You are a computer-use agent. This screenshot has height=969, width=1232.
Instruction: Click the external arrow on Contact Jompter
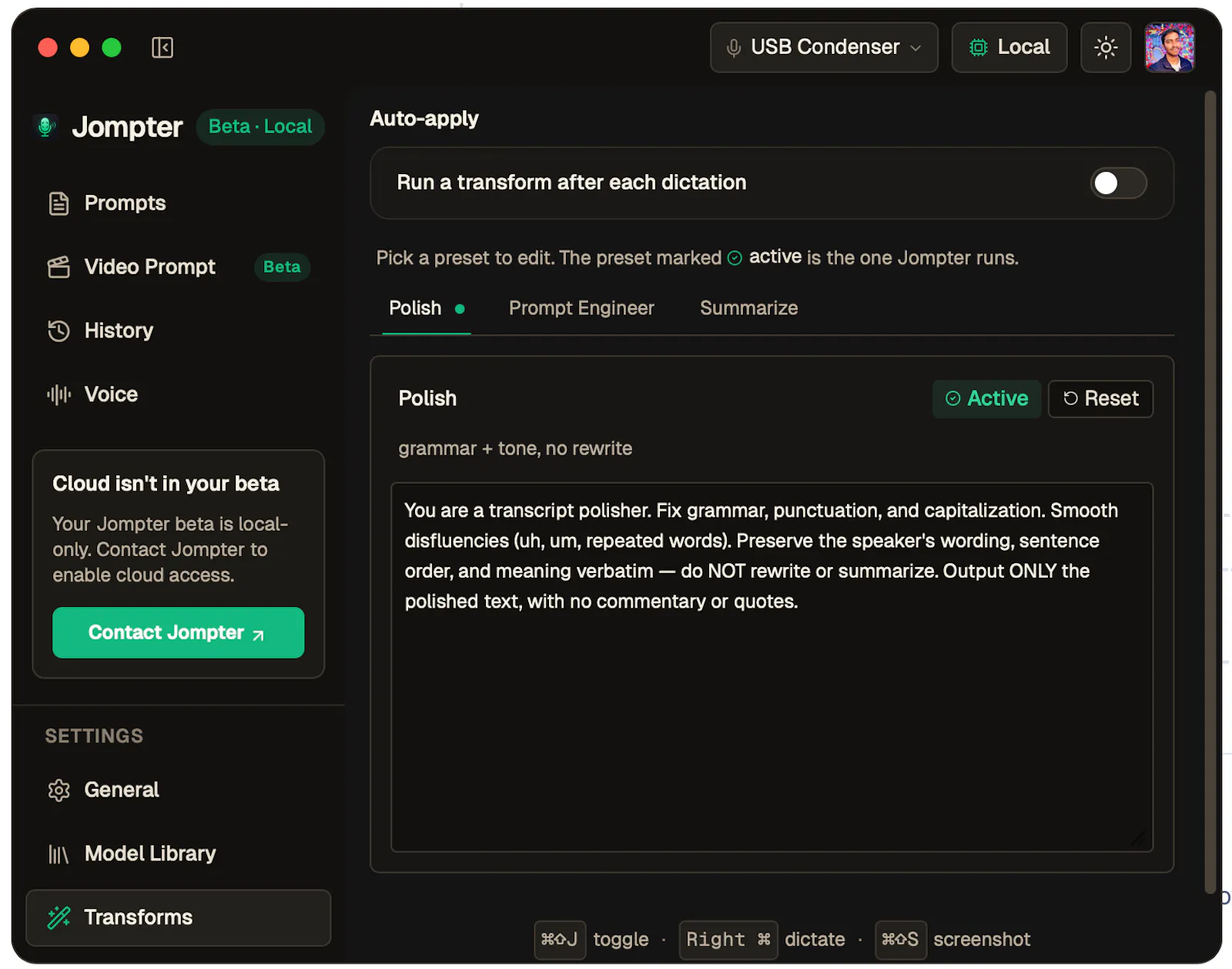coord(259,635)
